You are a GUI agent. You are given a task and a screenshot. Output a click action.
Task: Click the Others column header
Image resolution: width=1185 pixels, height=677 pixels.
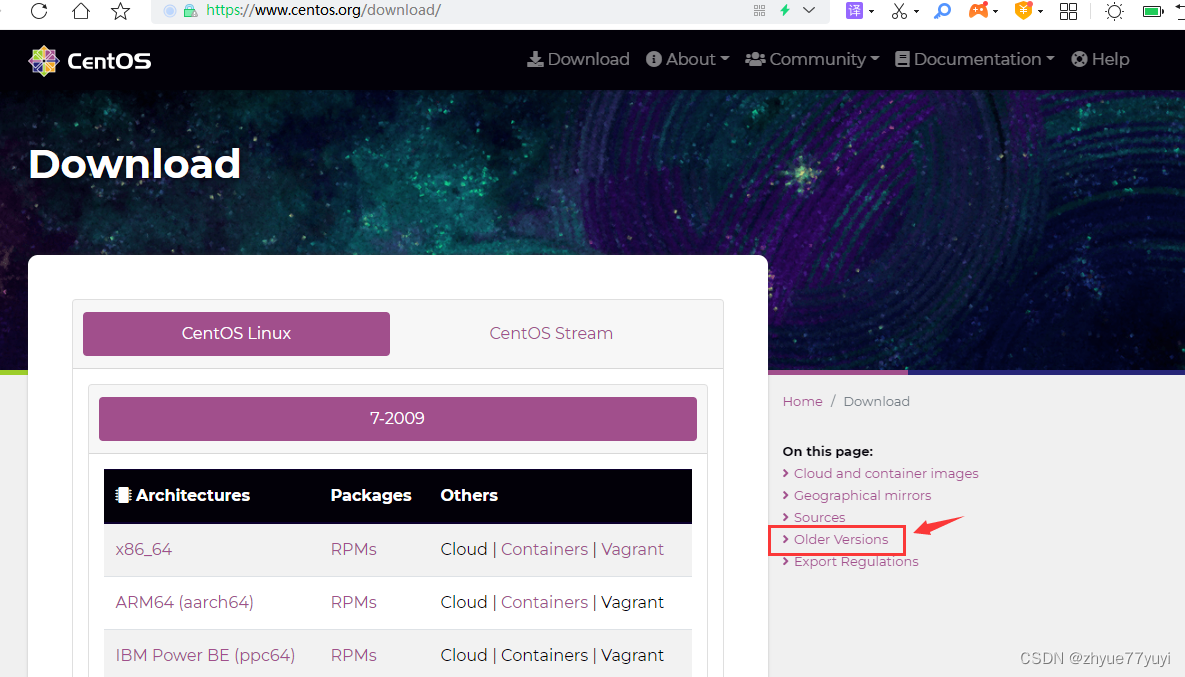click(x=469, y=496)
